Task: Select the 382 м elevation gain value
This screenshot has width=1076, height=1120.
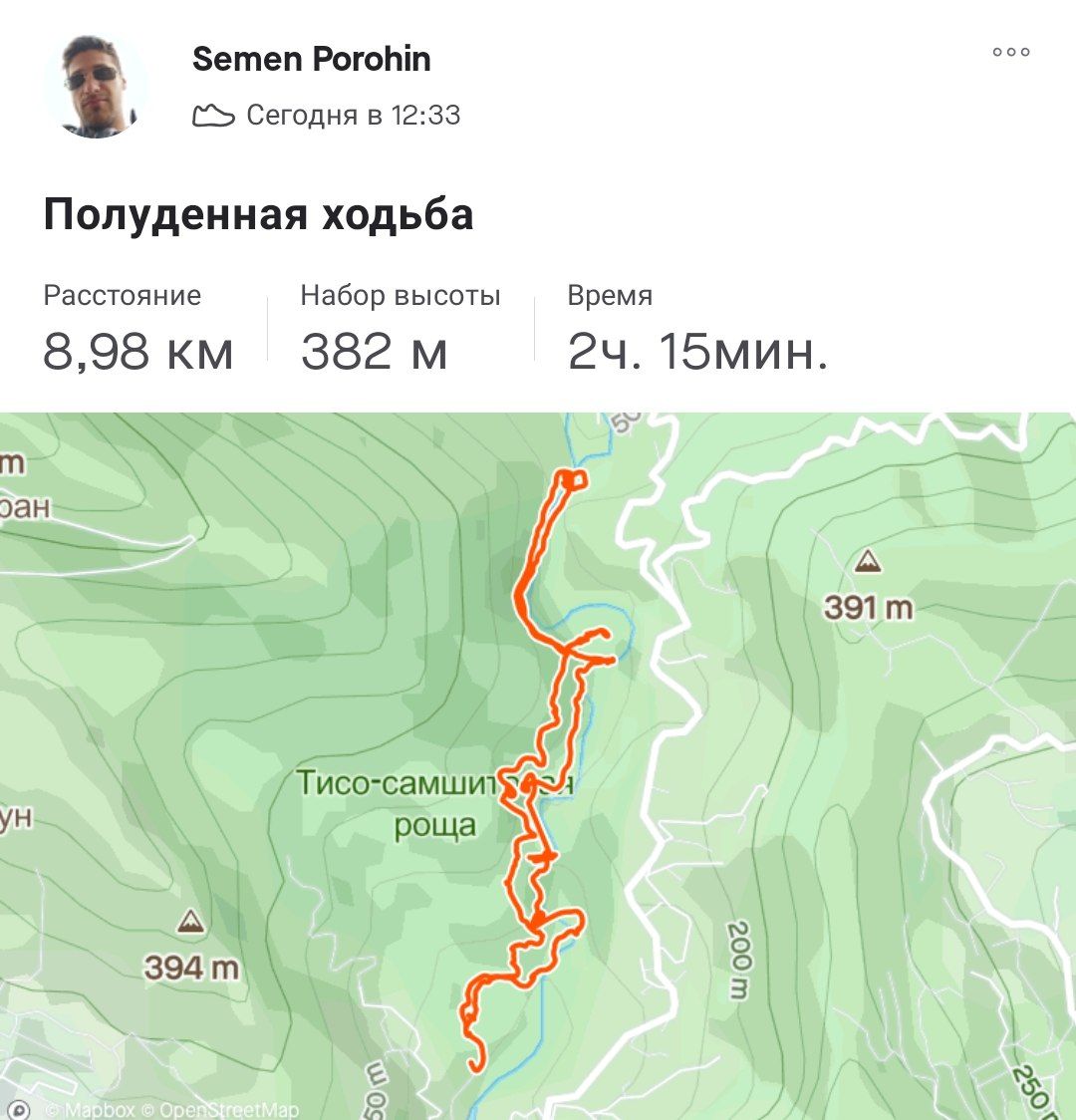Action: (375, 352)
